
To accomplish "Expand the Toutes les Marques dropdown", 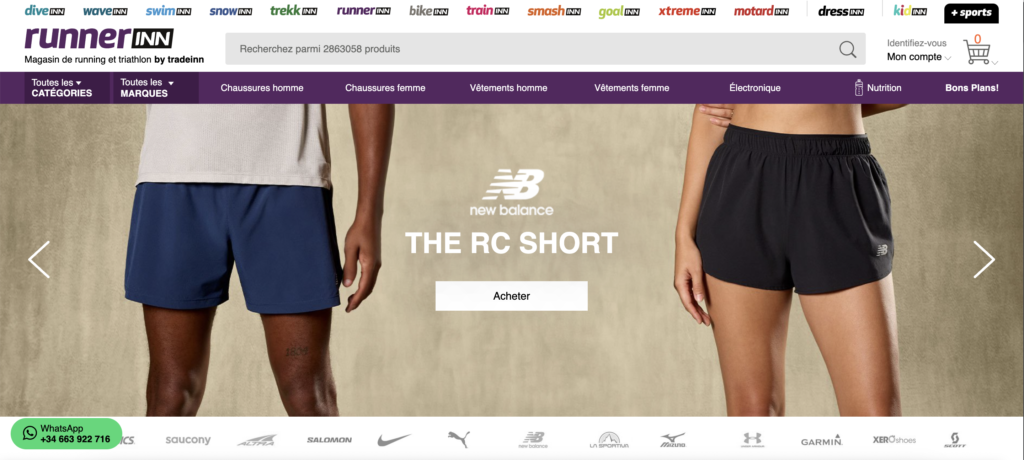I will click(155, 88).
